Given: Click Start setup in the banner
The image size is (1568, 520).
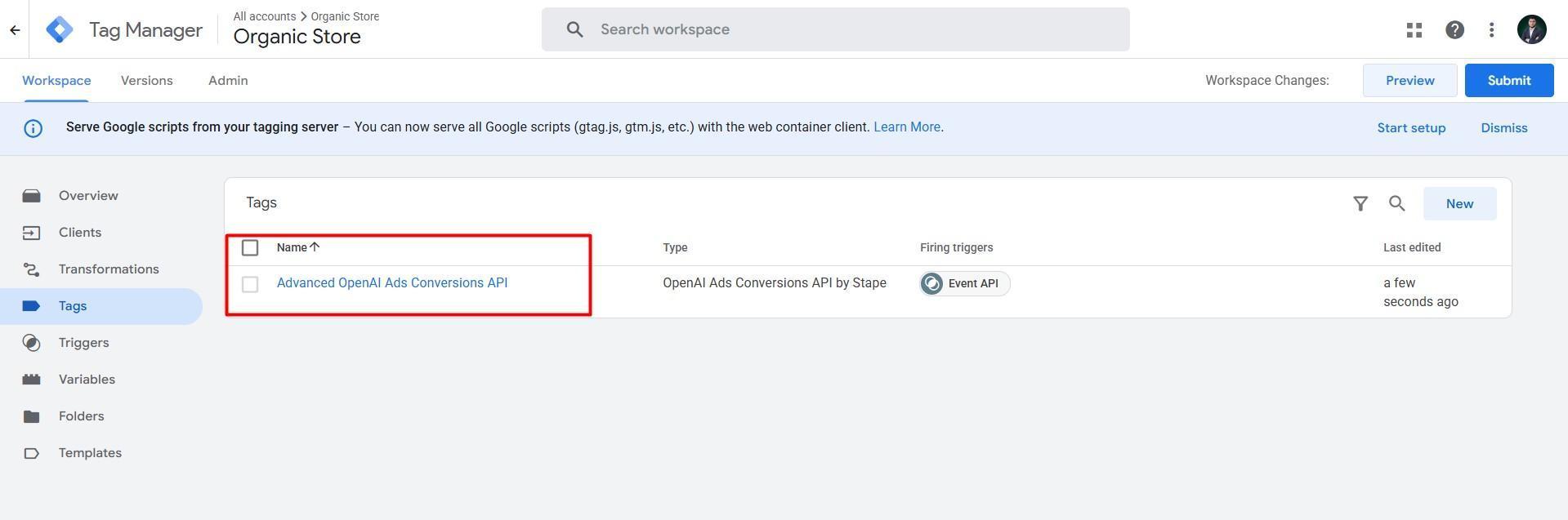Looking at the screenshot, I should point(1411,128).
